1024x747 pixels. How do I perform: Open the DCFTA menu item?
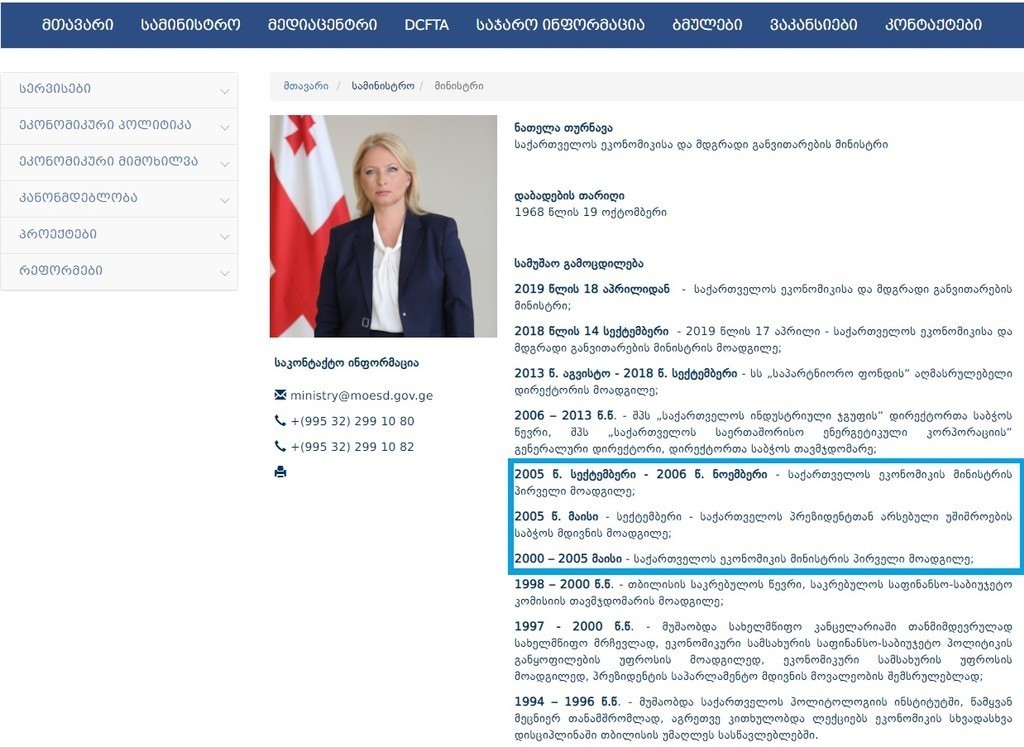pos(426,25)
